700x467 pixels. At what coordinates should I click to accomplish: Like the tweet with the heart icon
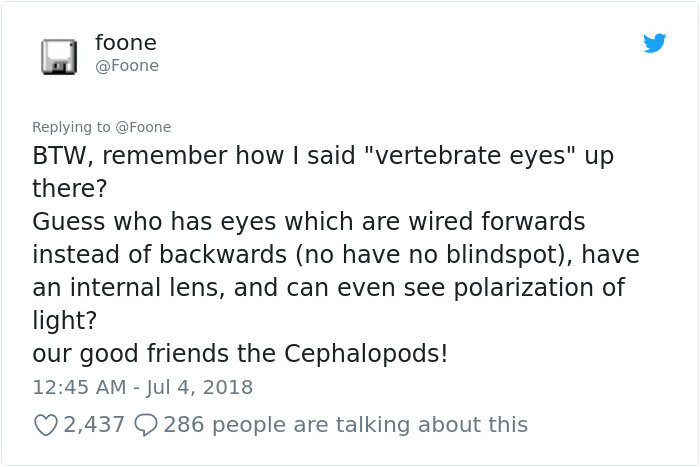[46, 425]
